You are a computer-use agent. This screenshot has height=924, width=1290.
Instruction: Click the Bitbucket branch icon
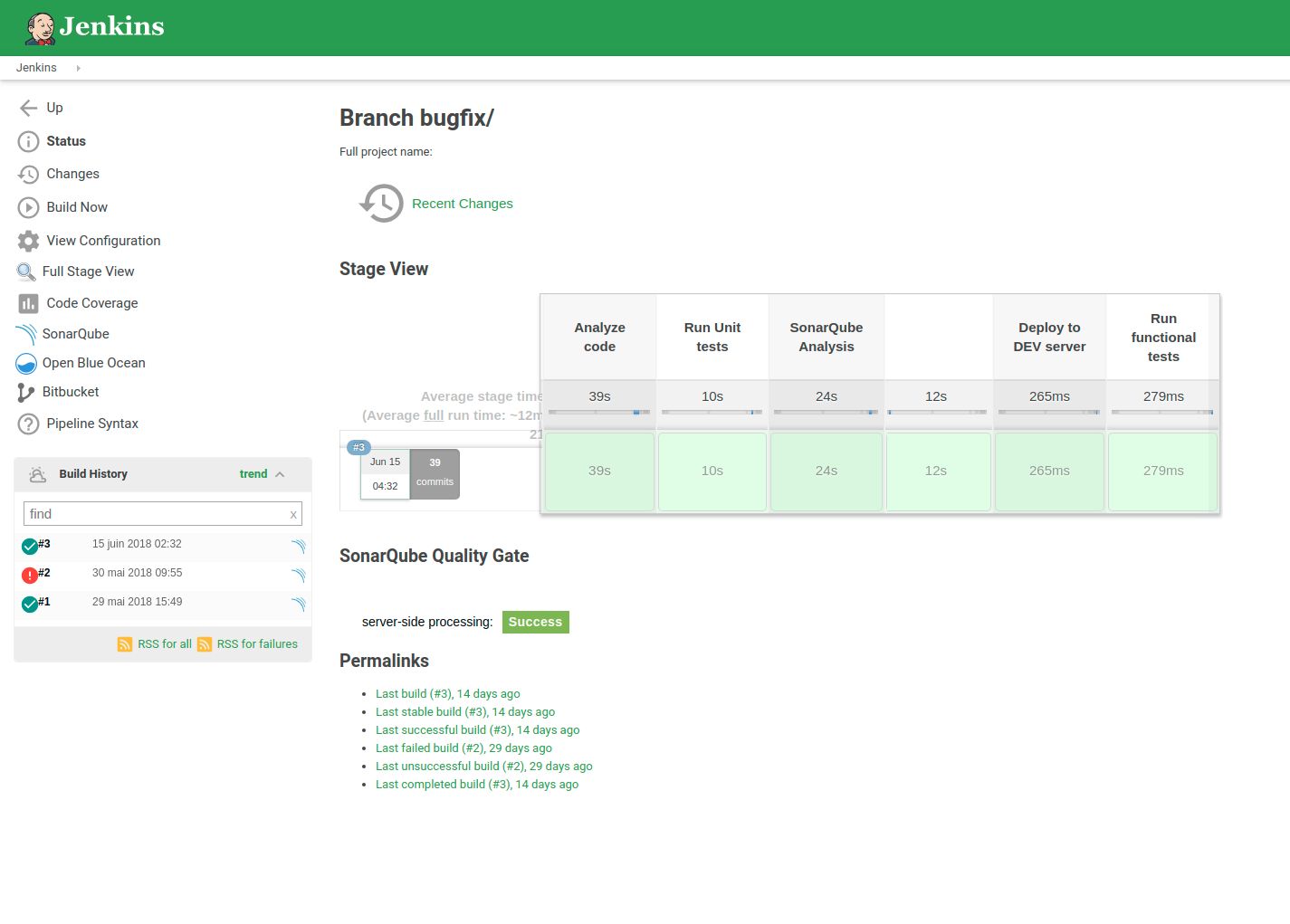pos(26,392)
